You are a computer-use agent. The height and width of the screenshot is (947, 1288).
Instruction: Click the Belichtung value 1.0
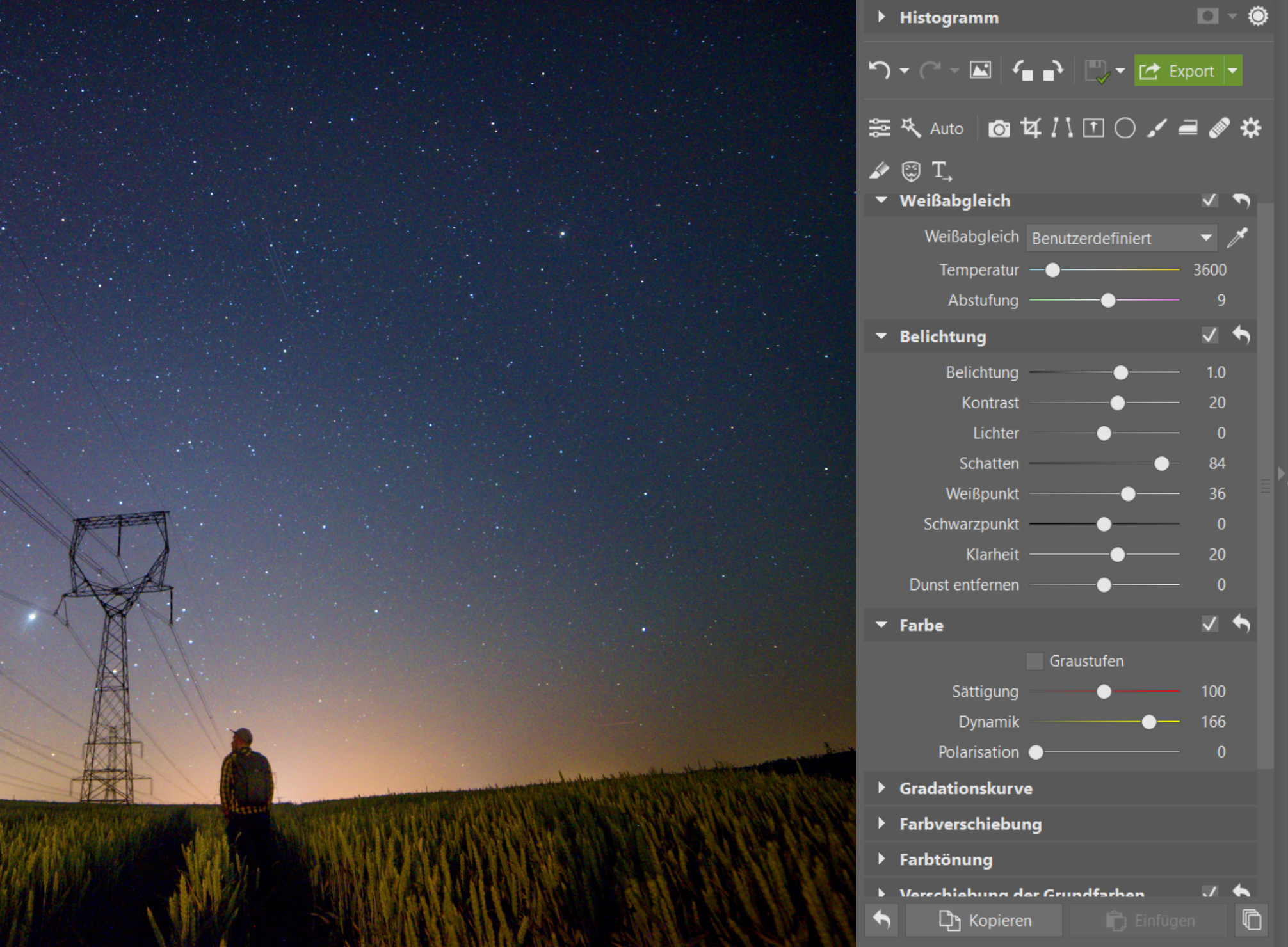[1216, 372]
